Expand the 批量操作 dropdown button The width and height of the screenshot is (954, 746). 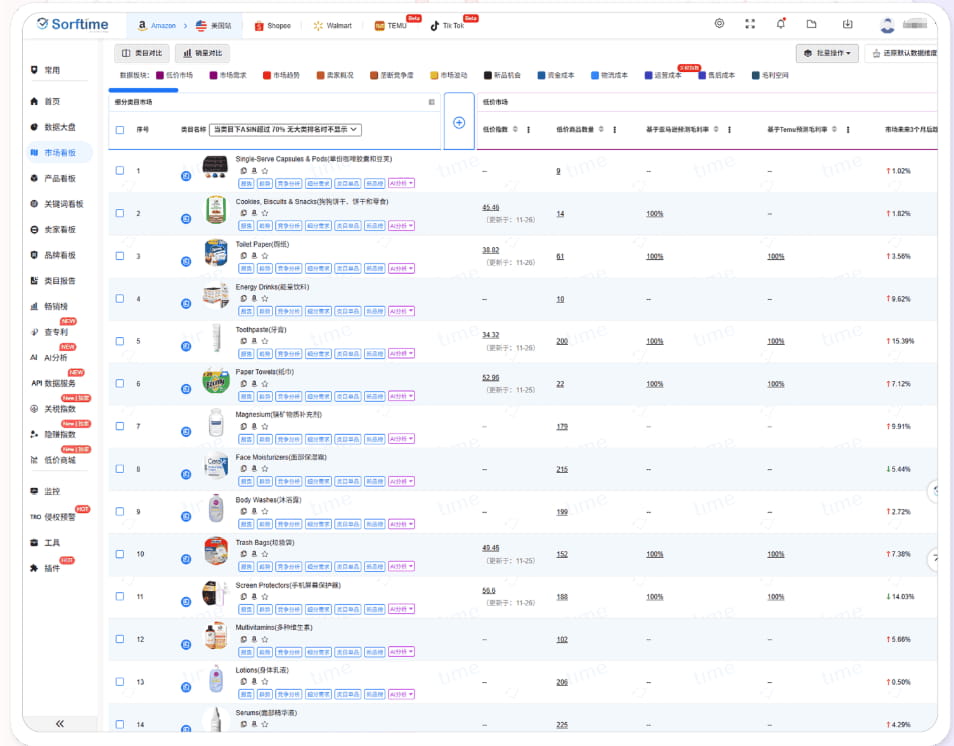pyautogui.click(x=827, y=53)
